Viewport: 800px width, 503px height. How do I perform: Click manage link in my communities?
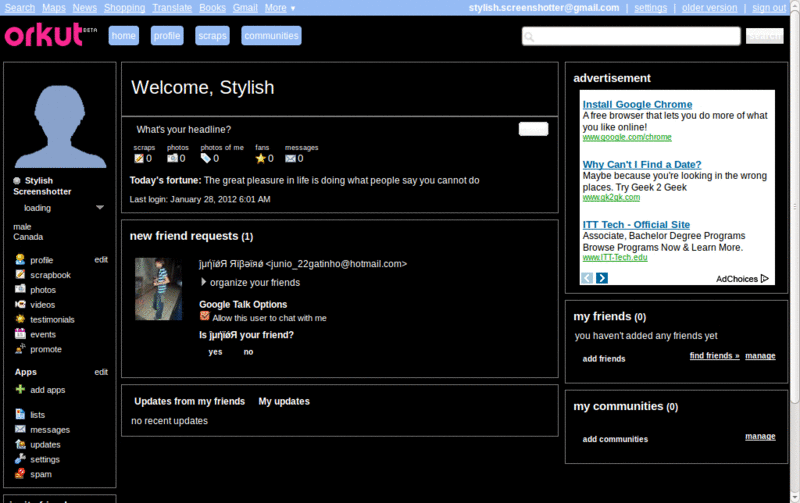point(760,436)
